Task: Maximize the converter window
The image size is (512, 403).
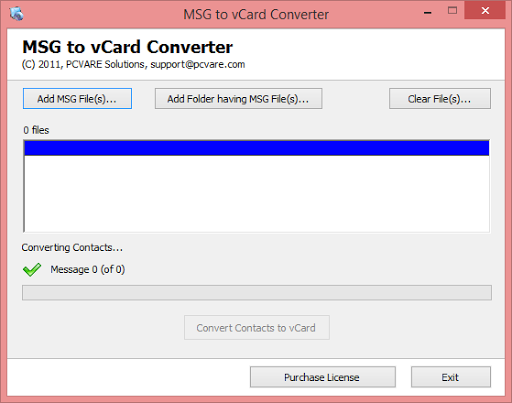Action: click(x=452, y=11)
